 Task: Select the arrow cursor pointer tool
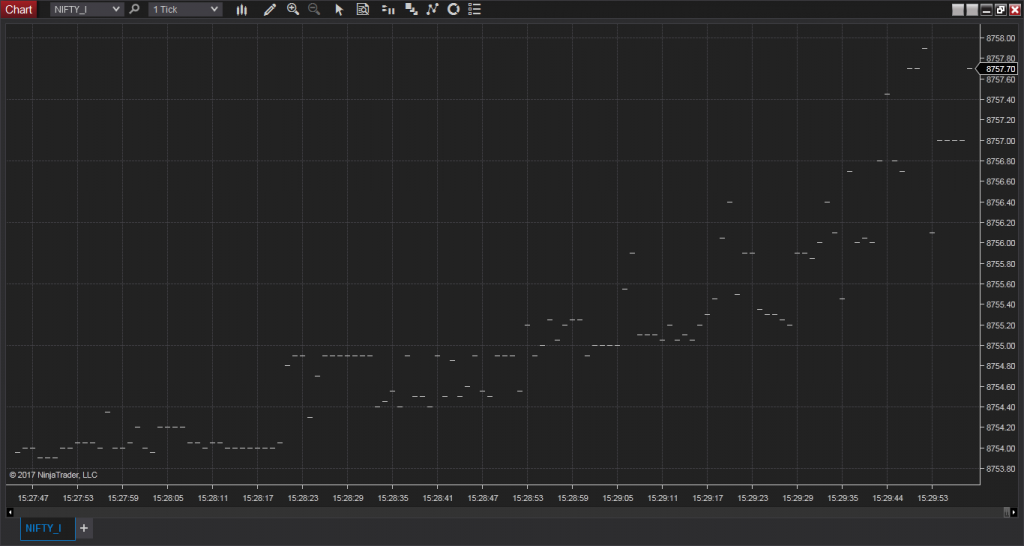(x=339, y=9)
